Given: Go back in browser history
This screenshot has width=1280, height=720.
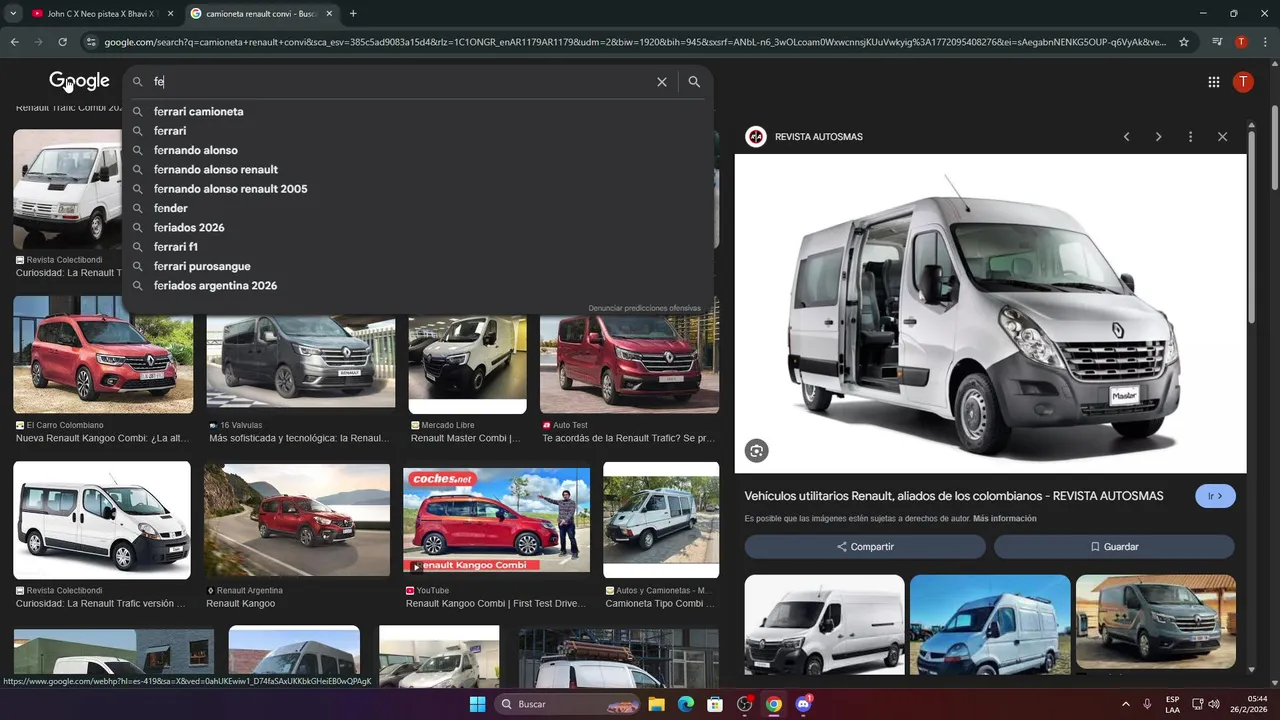Looking at the screenshot, I should click(x=14, y=42).
